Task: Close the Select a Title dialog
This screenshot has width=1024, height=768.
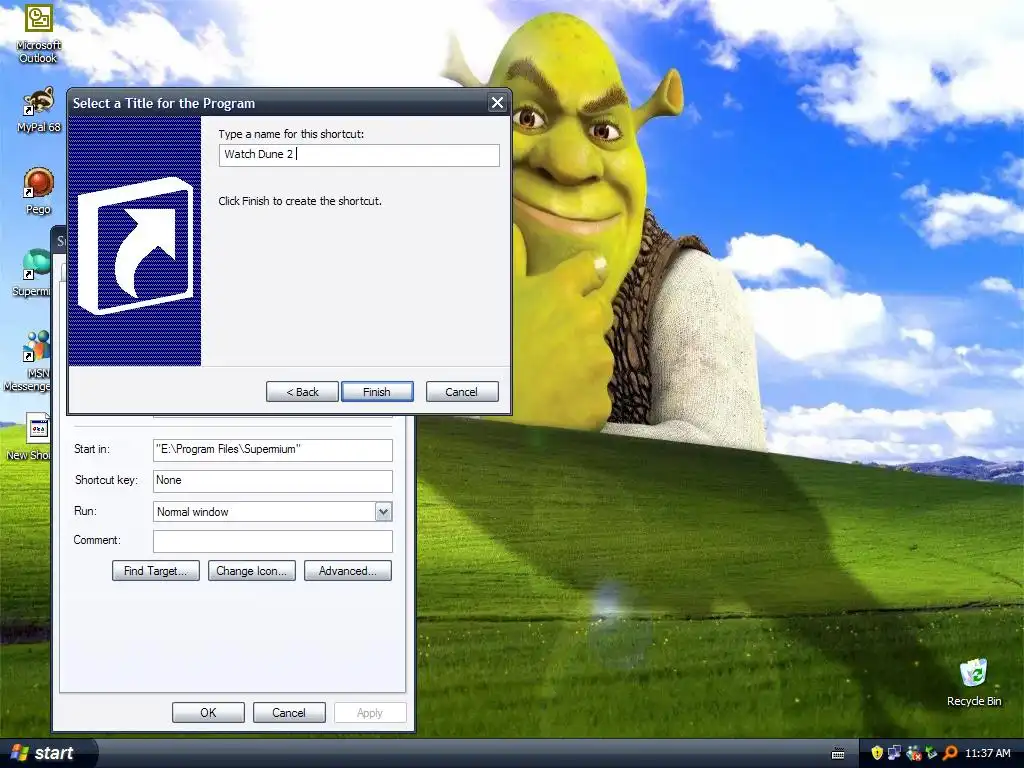Action: pyautogui.click(x=497, y=103)
